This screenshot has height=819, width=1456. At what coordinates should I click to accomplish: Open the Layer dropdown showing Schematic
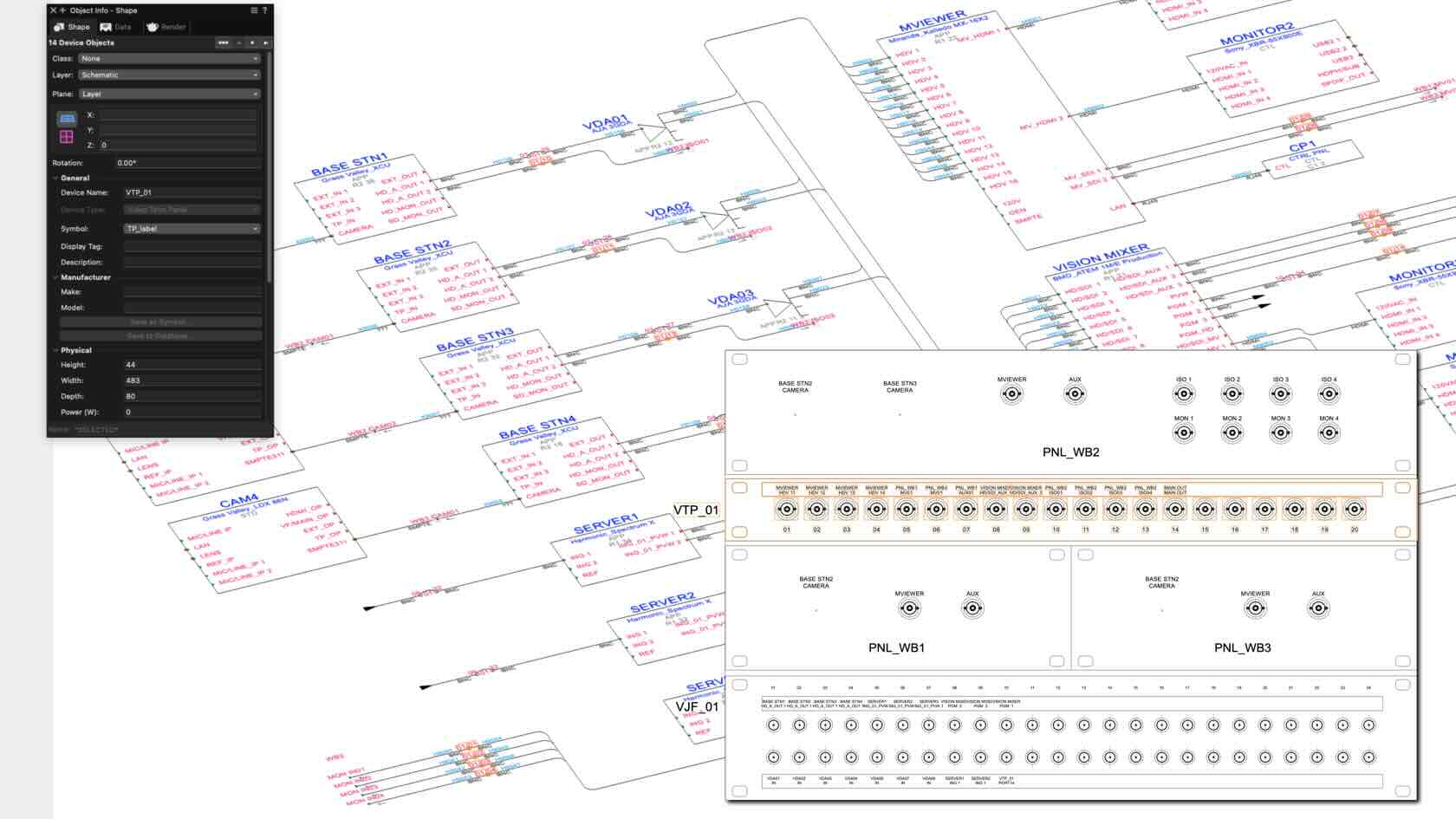[x=169, y=75]
